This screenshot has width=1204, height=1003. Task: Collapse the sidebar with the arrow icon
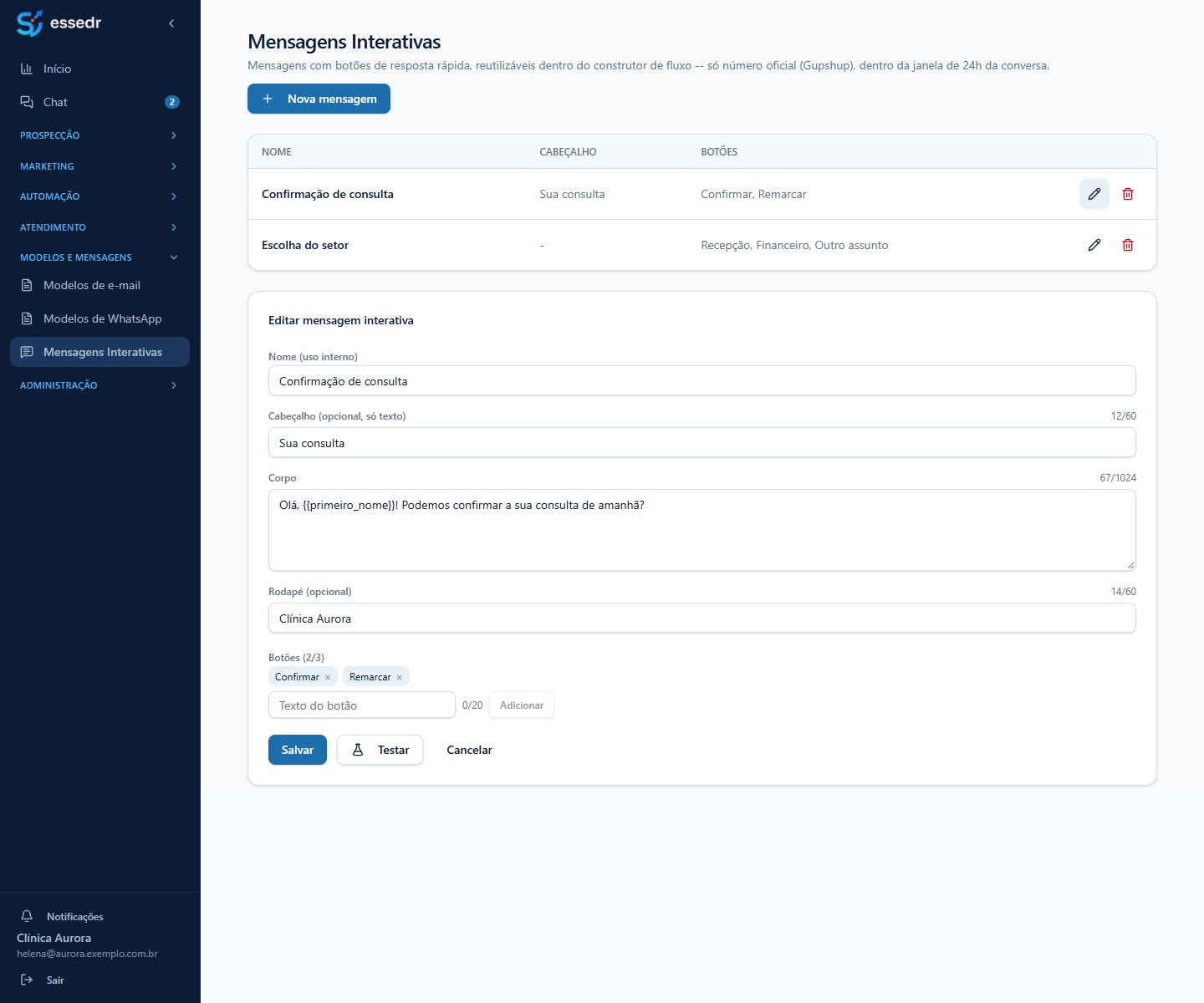(x=171, y=23)
